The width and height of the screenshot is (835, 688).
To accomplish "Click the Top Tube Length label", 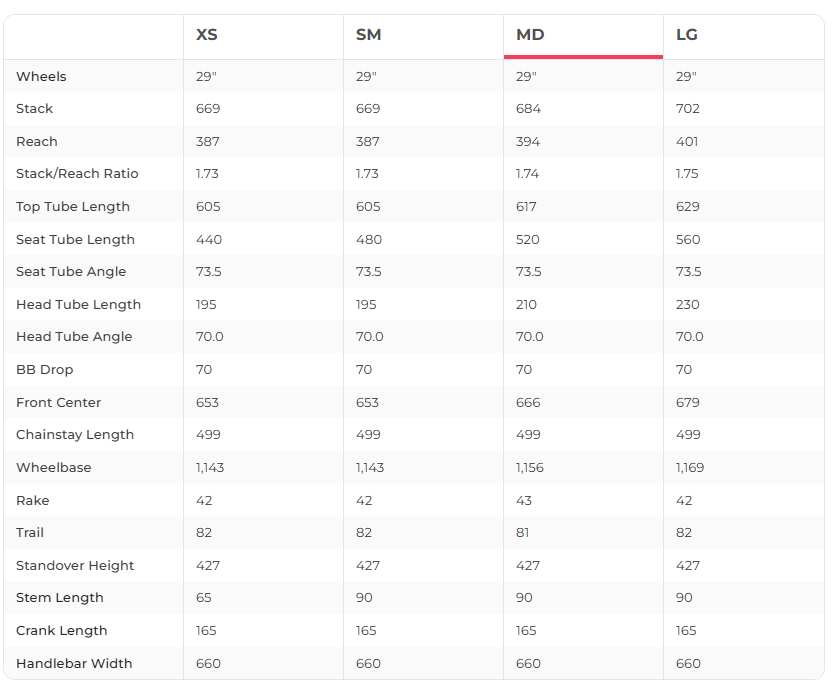I will click(73, 207).
